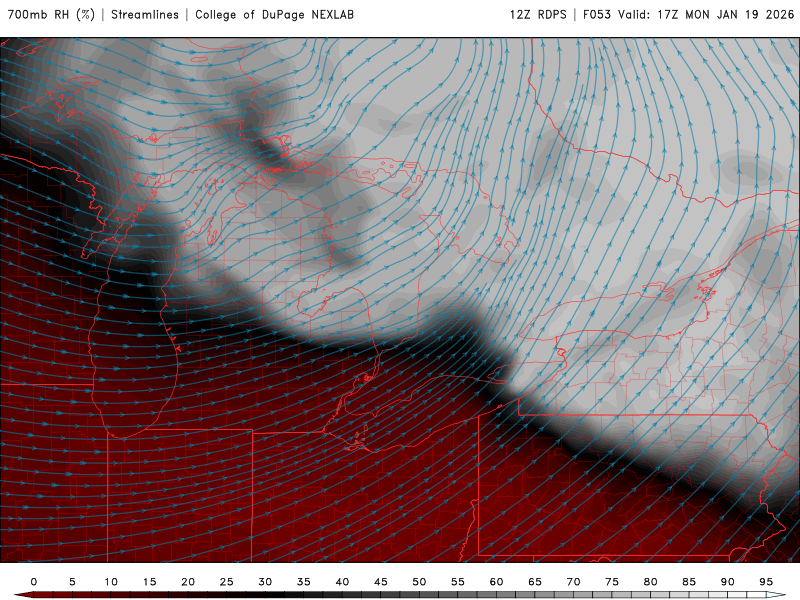The width and height of the screenshot is (800, 600).
Task: Click the '20' colorbar label
Action: (188, 582)
